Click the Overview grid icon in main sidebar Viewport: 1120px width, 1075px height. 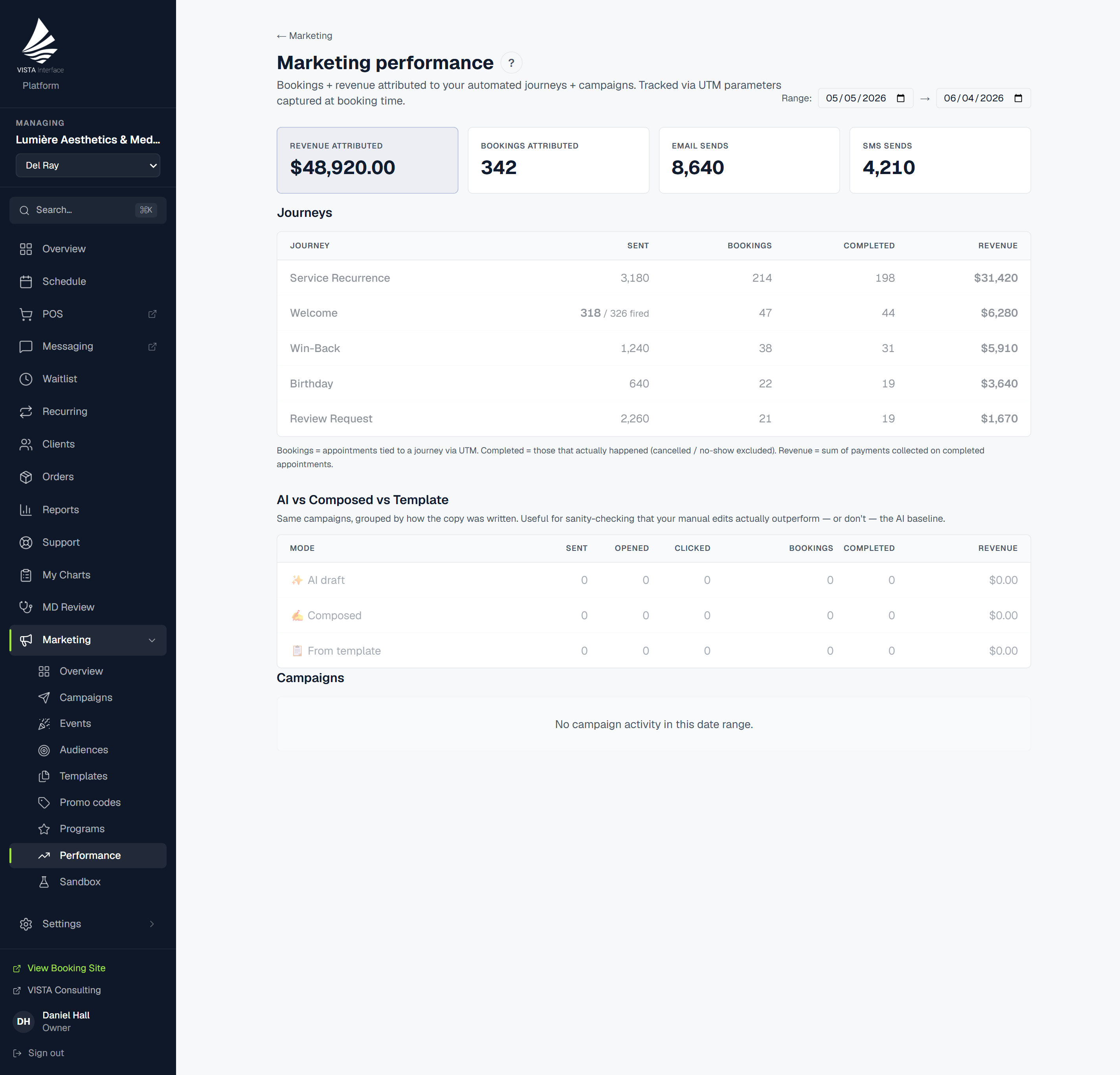pyautogui.click(x=26, y=249)
